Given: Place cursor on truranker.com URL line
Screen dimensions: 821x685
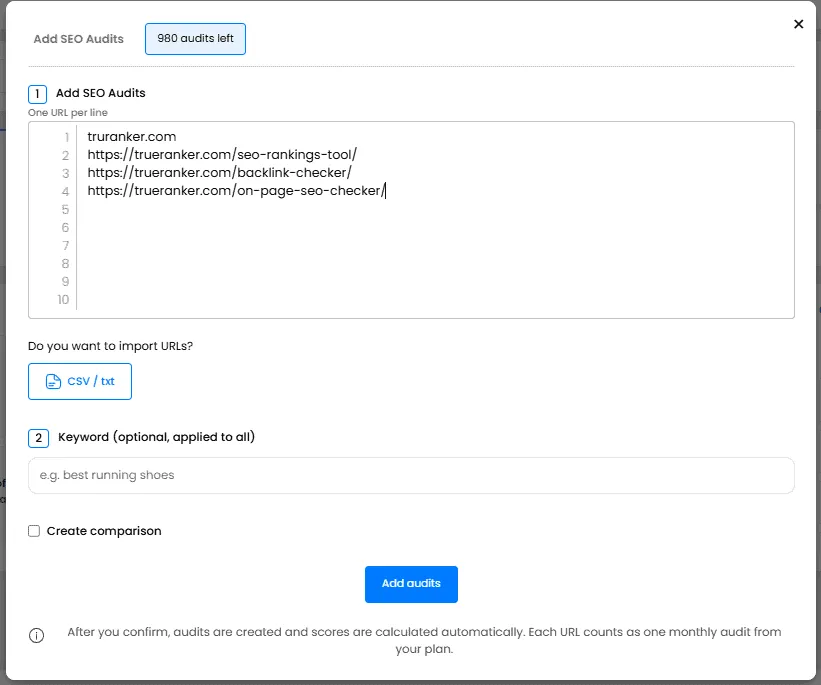Looking at the screenshot, I should (131, 137).
